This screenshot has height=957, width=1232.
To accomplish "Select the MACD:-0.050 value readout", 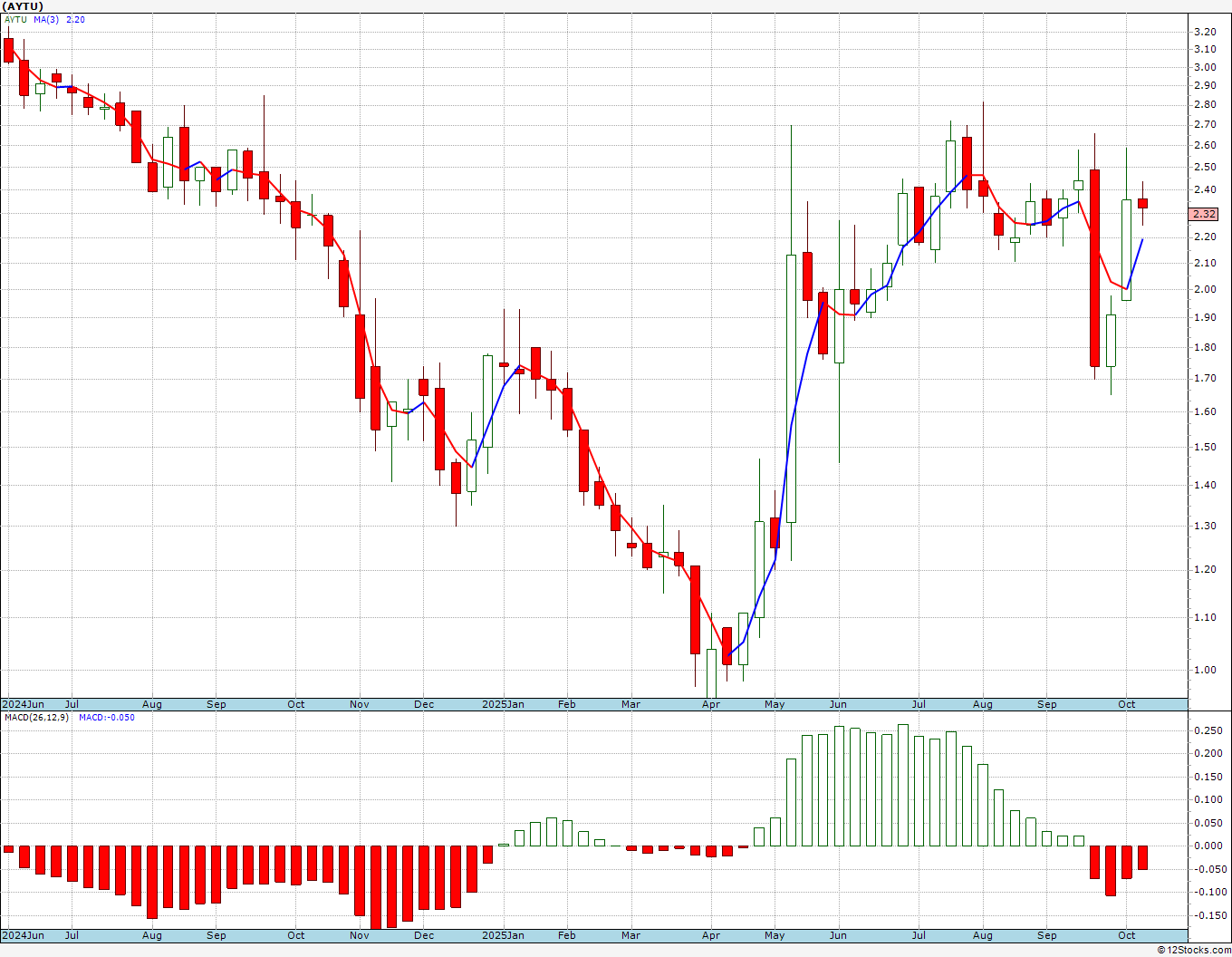I will coord(107,718).
